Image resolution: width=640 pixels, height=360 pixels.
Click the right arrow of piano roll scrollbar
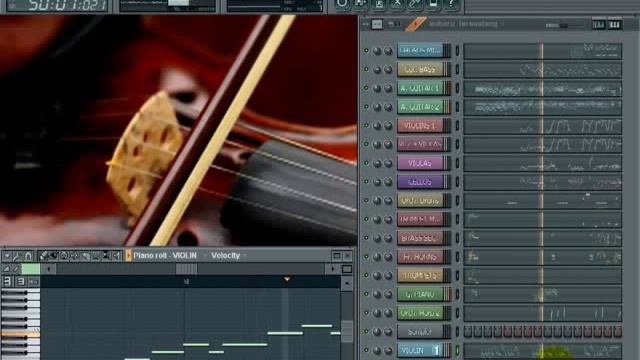click(x=332, y=269)
